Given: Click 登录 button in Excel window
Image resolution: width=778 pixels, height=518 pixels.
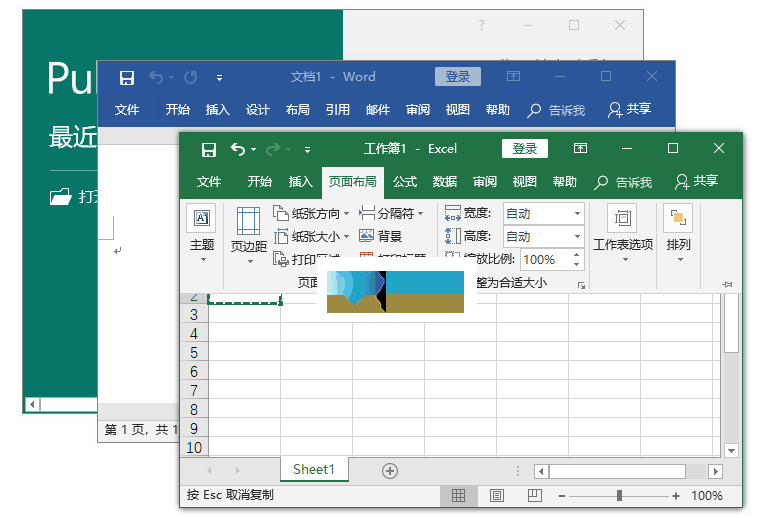Looking at the screenshot, I should pos(524,148).
